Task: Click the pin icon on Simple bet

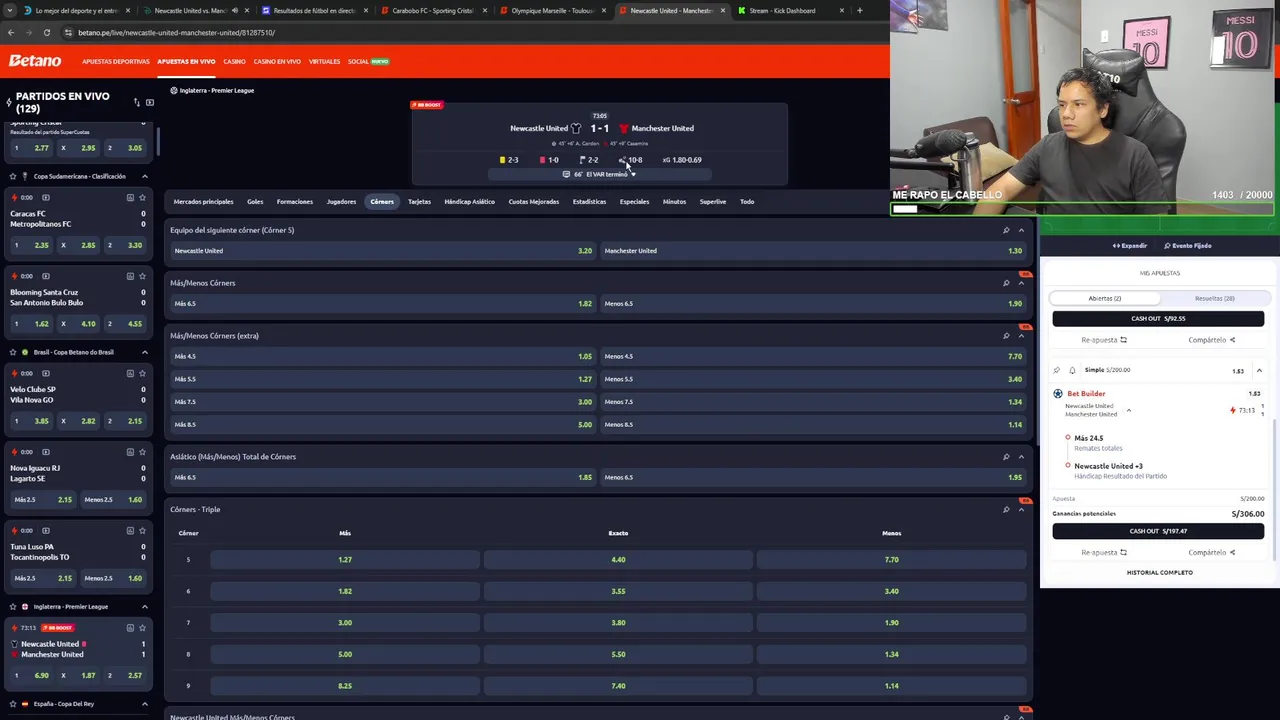Action: 1057,370
